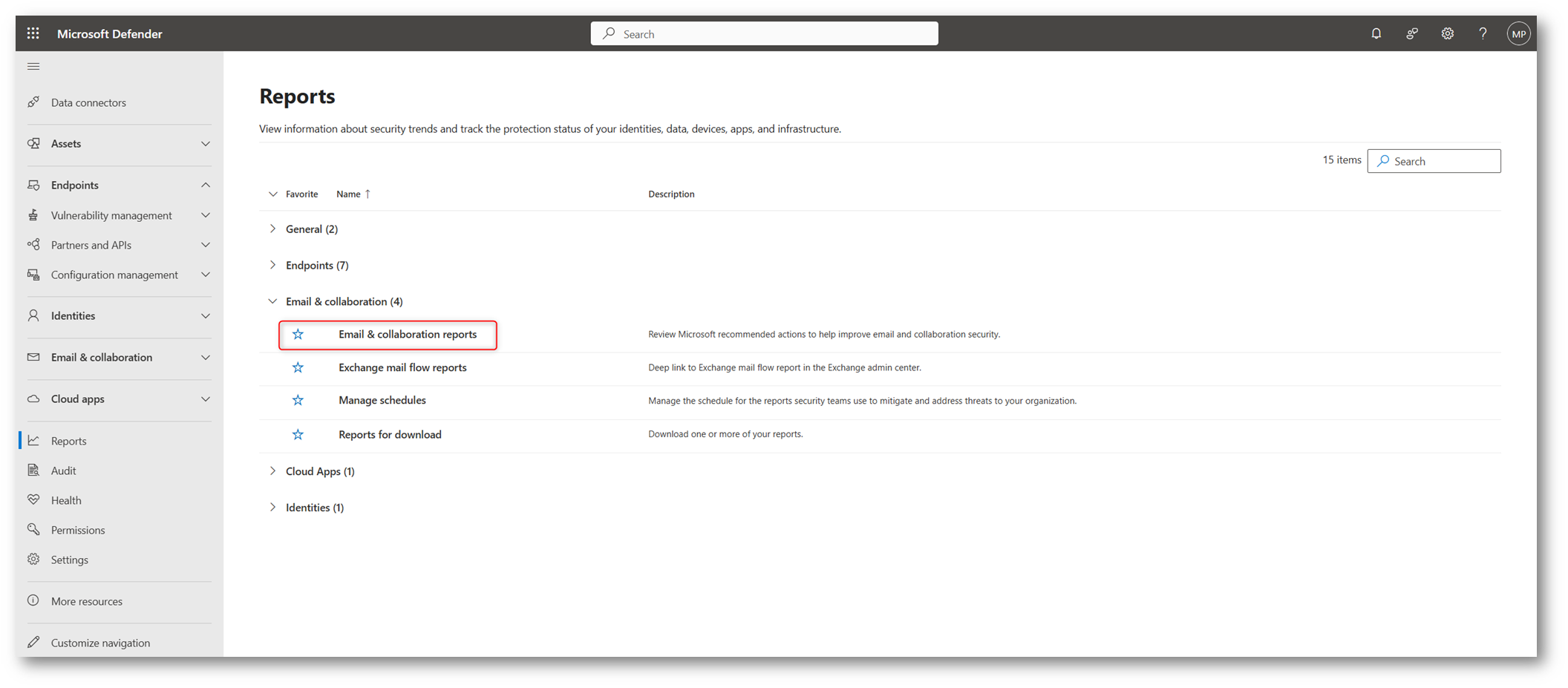This screenshot has height=688, width=1568.
Task: Click the Permissions key icon
Action: [33, 529]
